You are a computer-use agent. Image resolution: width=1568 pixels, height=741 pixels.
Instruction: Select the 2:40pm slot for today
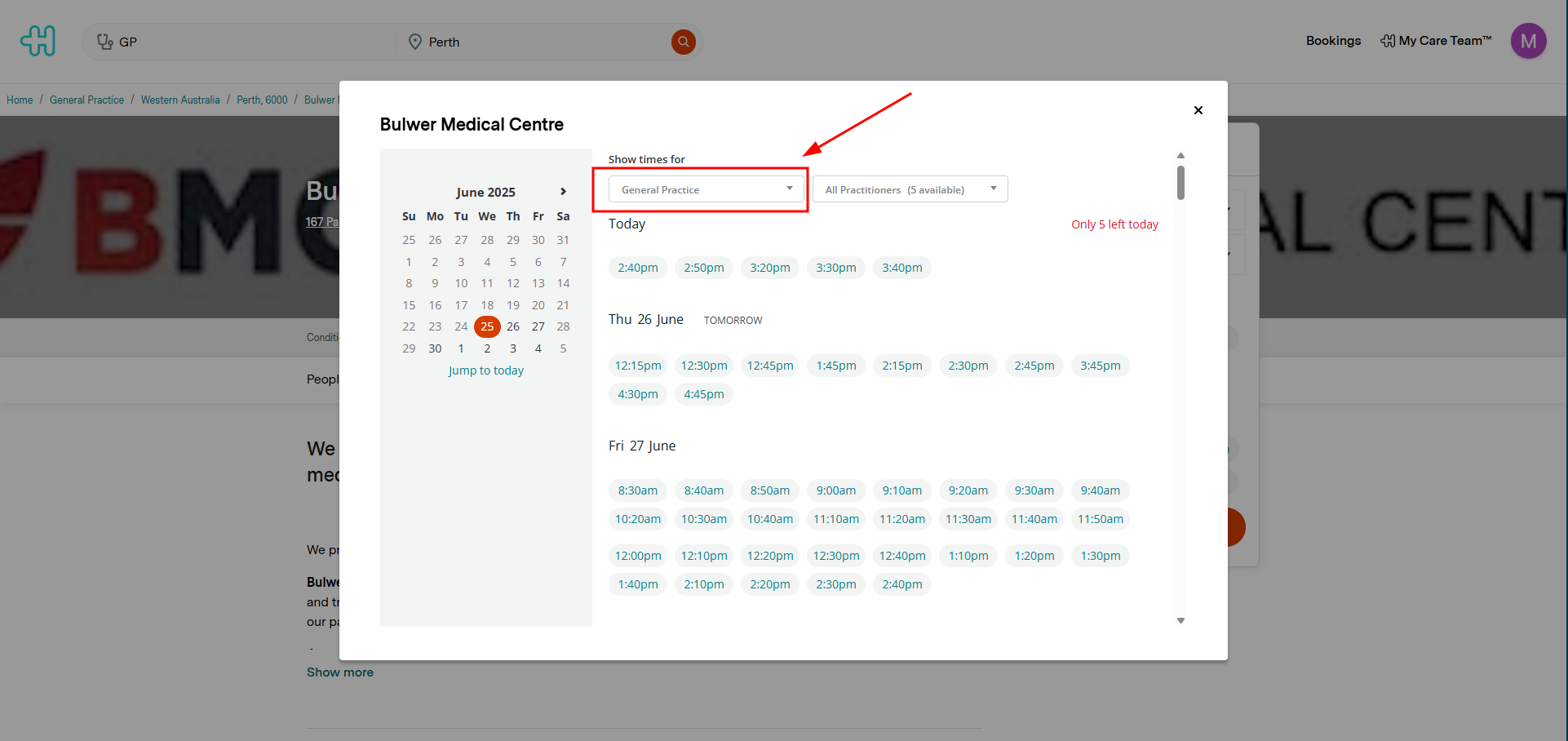pyautogui.click(x=637, y=268)
